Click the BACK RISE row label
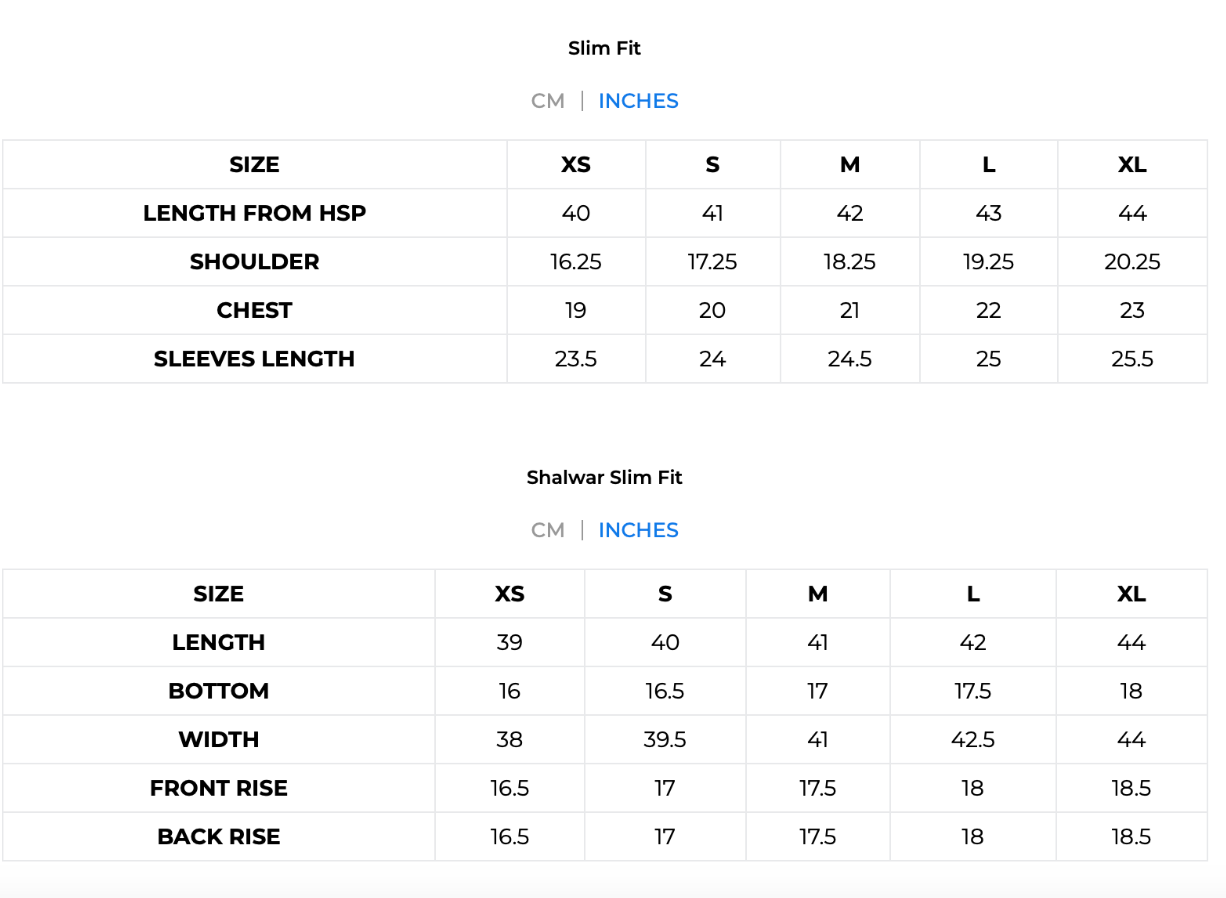The image size is (1226, 898). point(218,837)
